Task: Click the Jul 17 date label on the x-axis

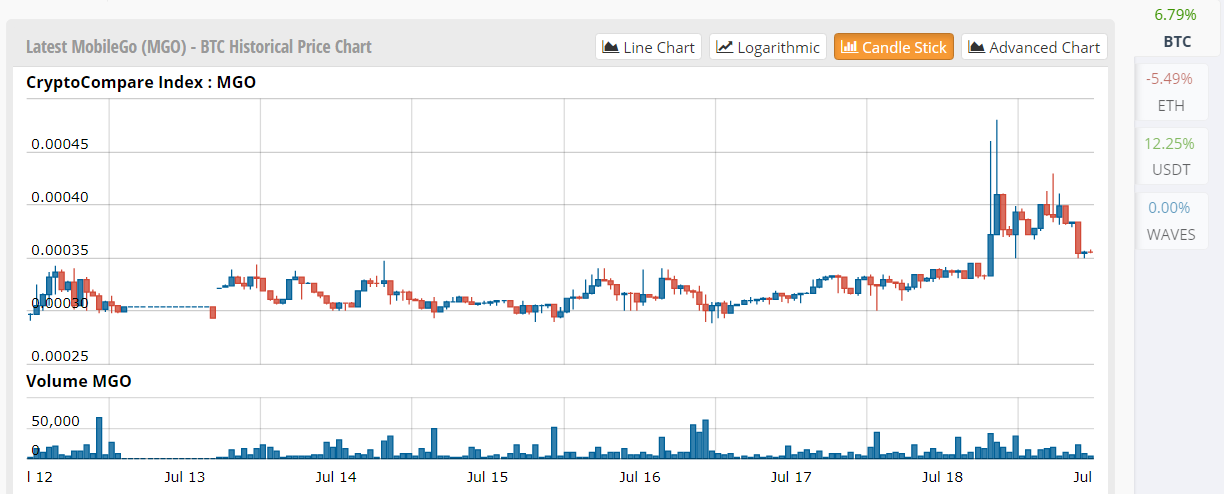Action: [791, 477]
